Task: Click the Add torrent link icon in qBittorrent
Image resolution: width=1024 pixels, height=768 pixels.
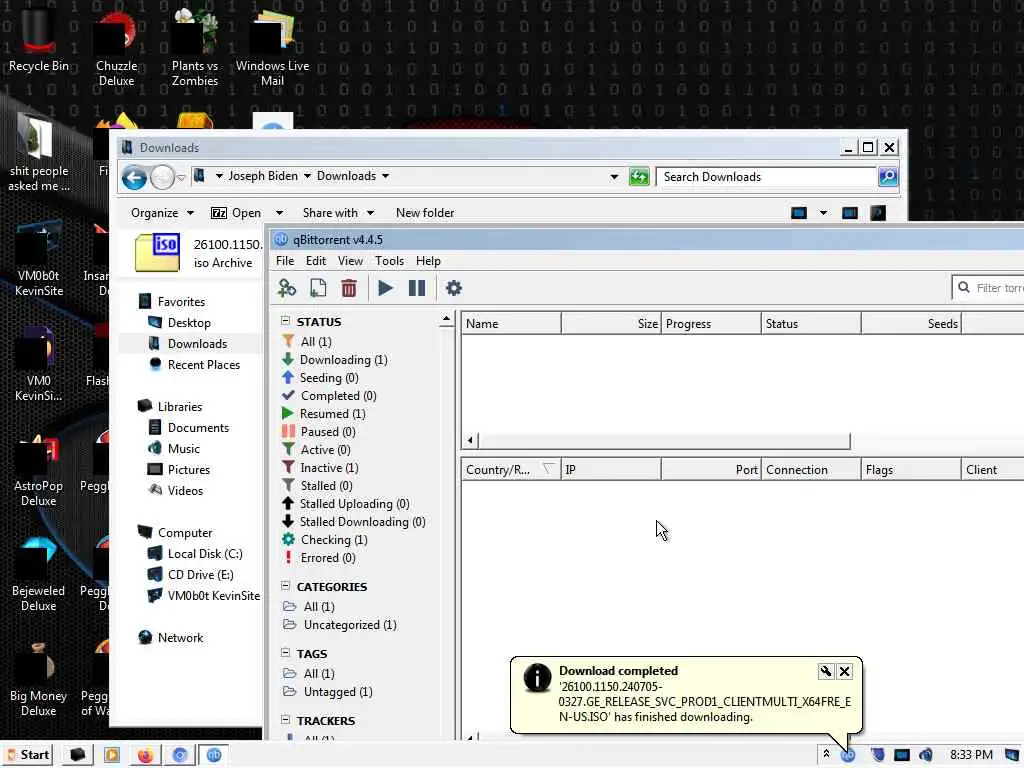Action: pos(287,288)
